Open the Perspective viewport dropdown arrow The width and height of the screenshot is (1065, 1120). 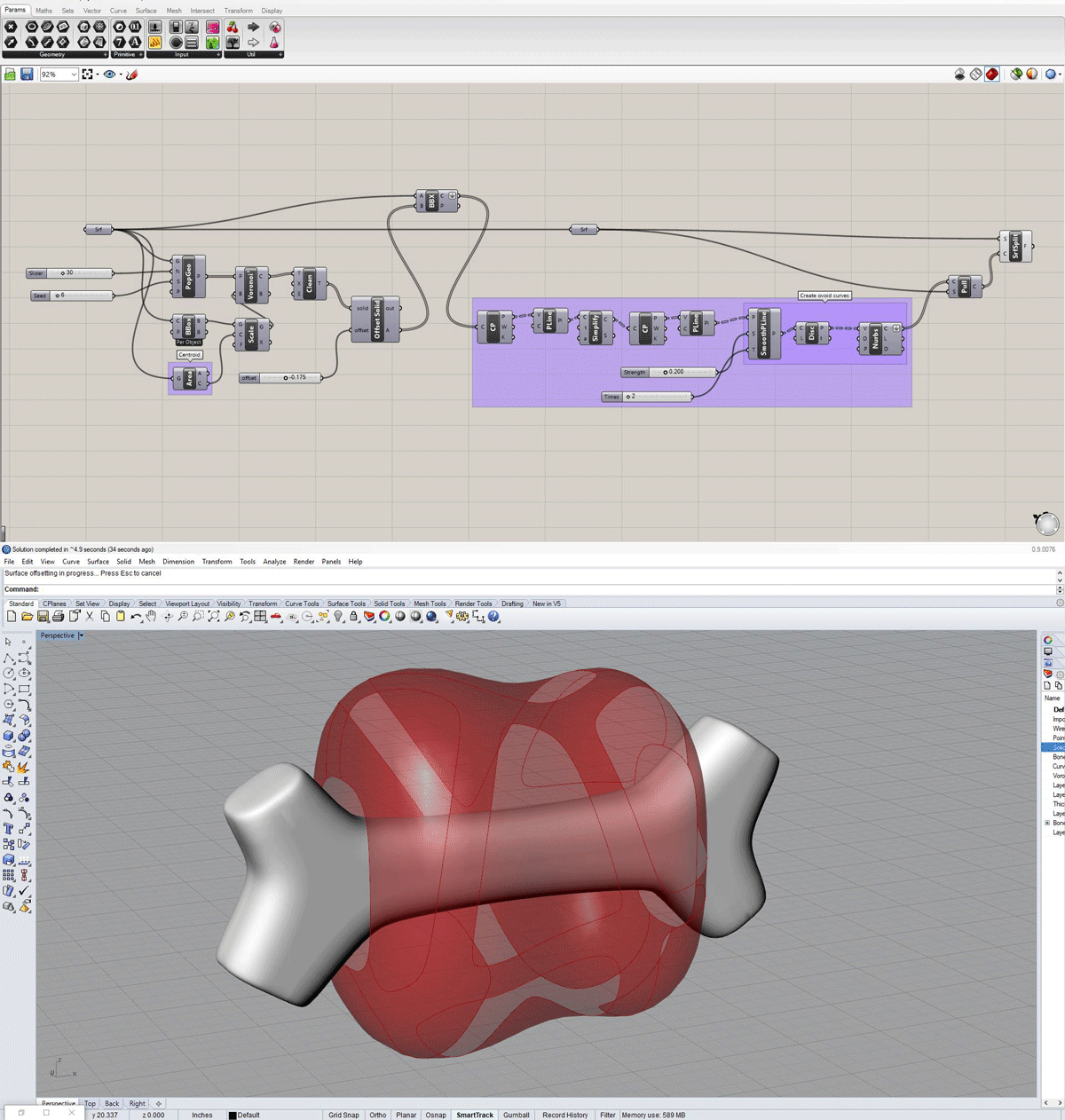(81, 635)
